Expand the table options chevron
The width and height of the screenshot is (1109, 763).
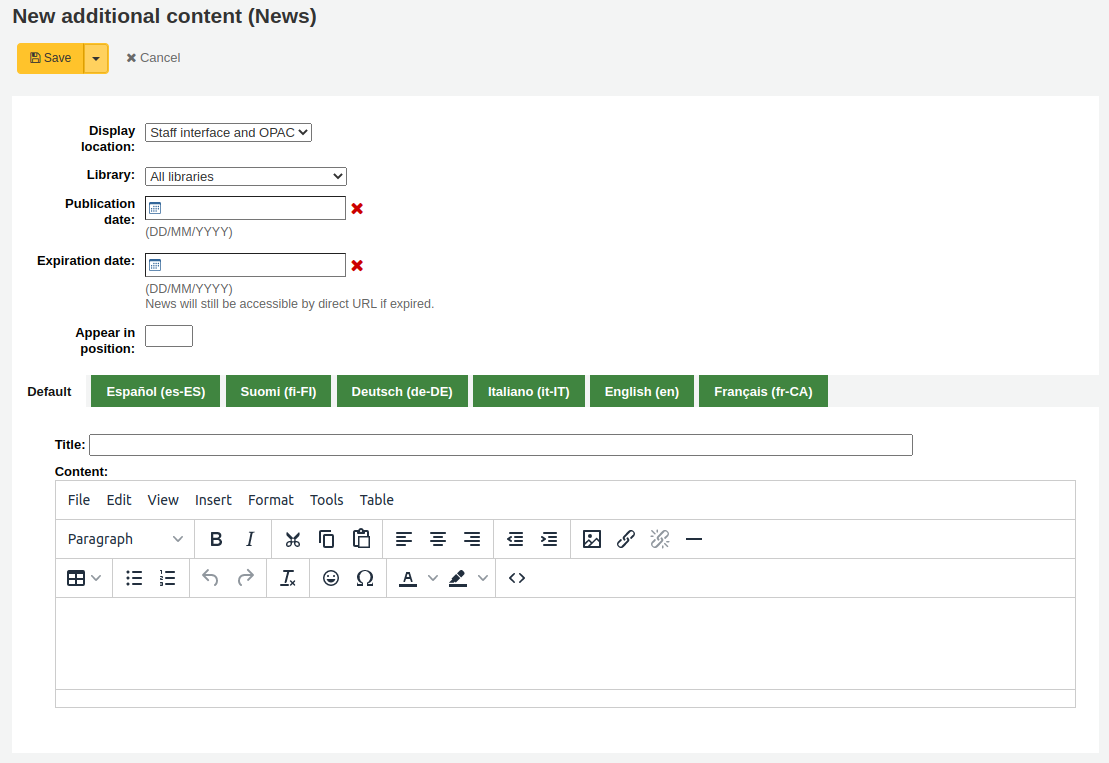pyautogui.click(x=96, y=578)
